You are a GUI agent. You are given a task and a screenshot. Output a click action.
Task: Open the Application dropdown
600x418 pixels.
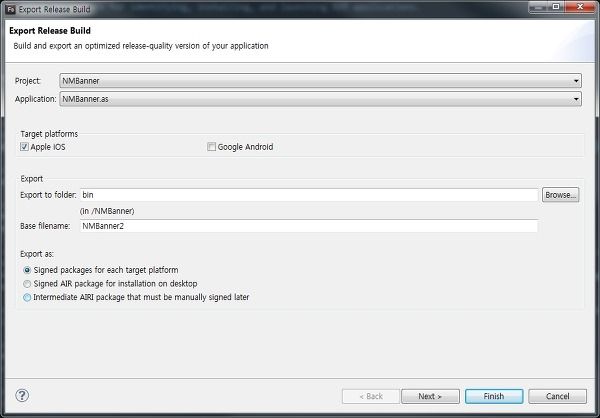click(320, 99)
